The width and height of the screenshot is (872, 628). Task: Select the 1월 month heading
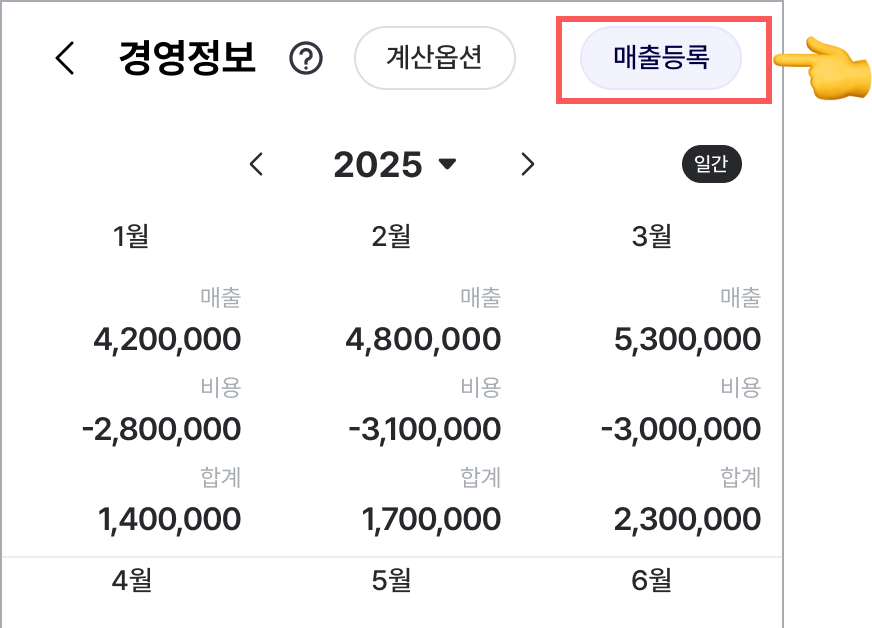131,236
